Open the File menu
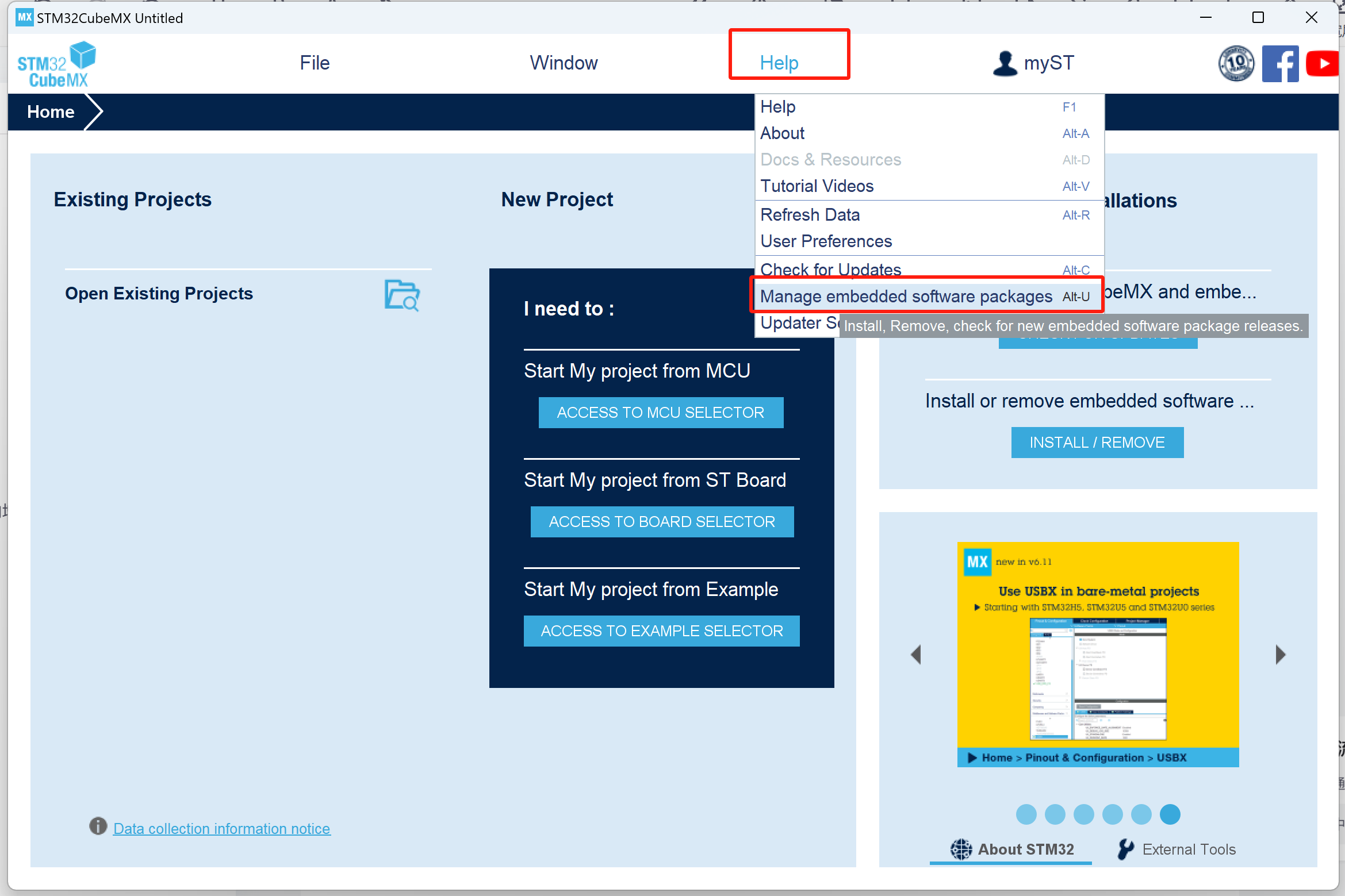Screen dimensions: 1345x896 [315, 63]
